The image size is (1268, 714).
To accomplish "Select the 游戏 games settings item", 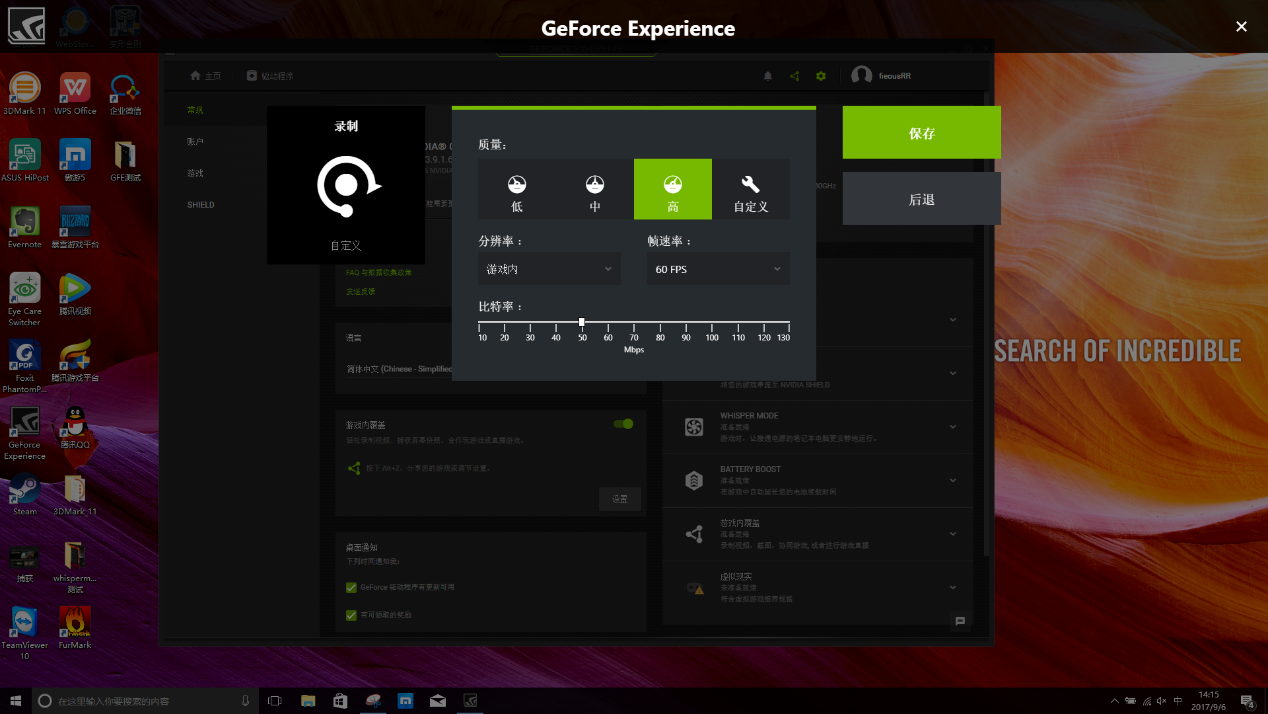I will 195,173.
